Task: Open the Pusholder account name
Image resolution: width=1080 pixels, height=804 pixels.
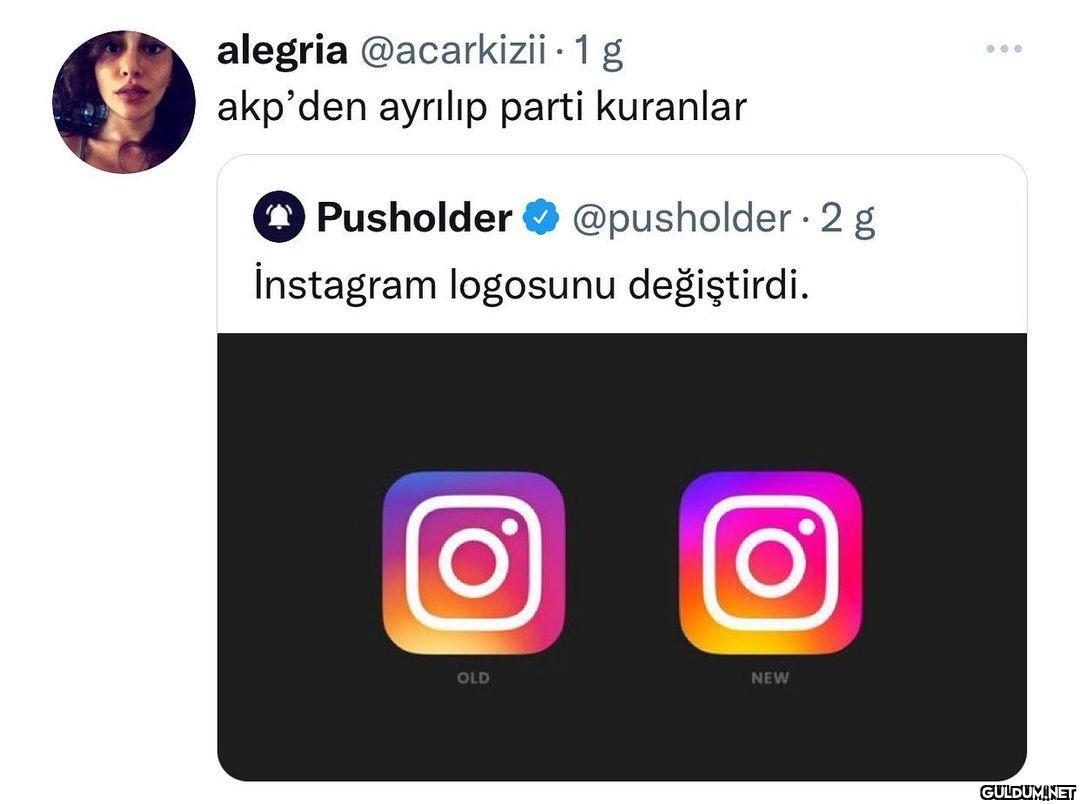Action: 414,218
